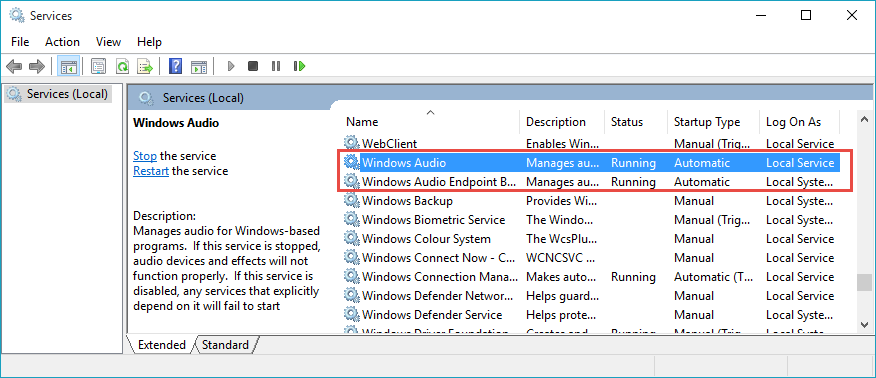Open Properties toolbar icon
The height and width of the screenshot is (378, 876).
point(98,66)
